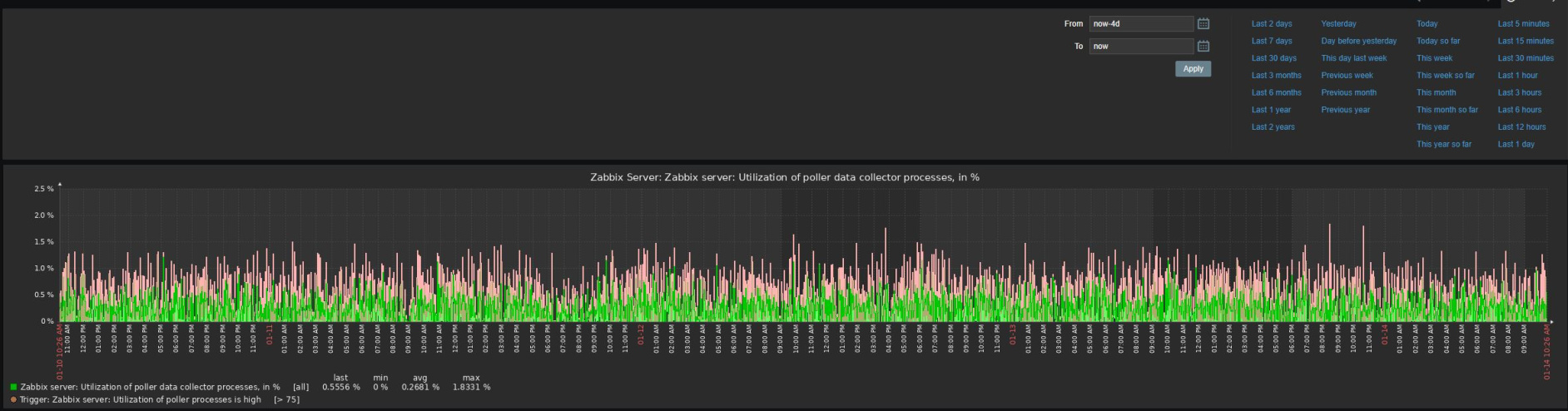Click the Apply button
1568x411 pixels.
(x=1193, y=69)
